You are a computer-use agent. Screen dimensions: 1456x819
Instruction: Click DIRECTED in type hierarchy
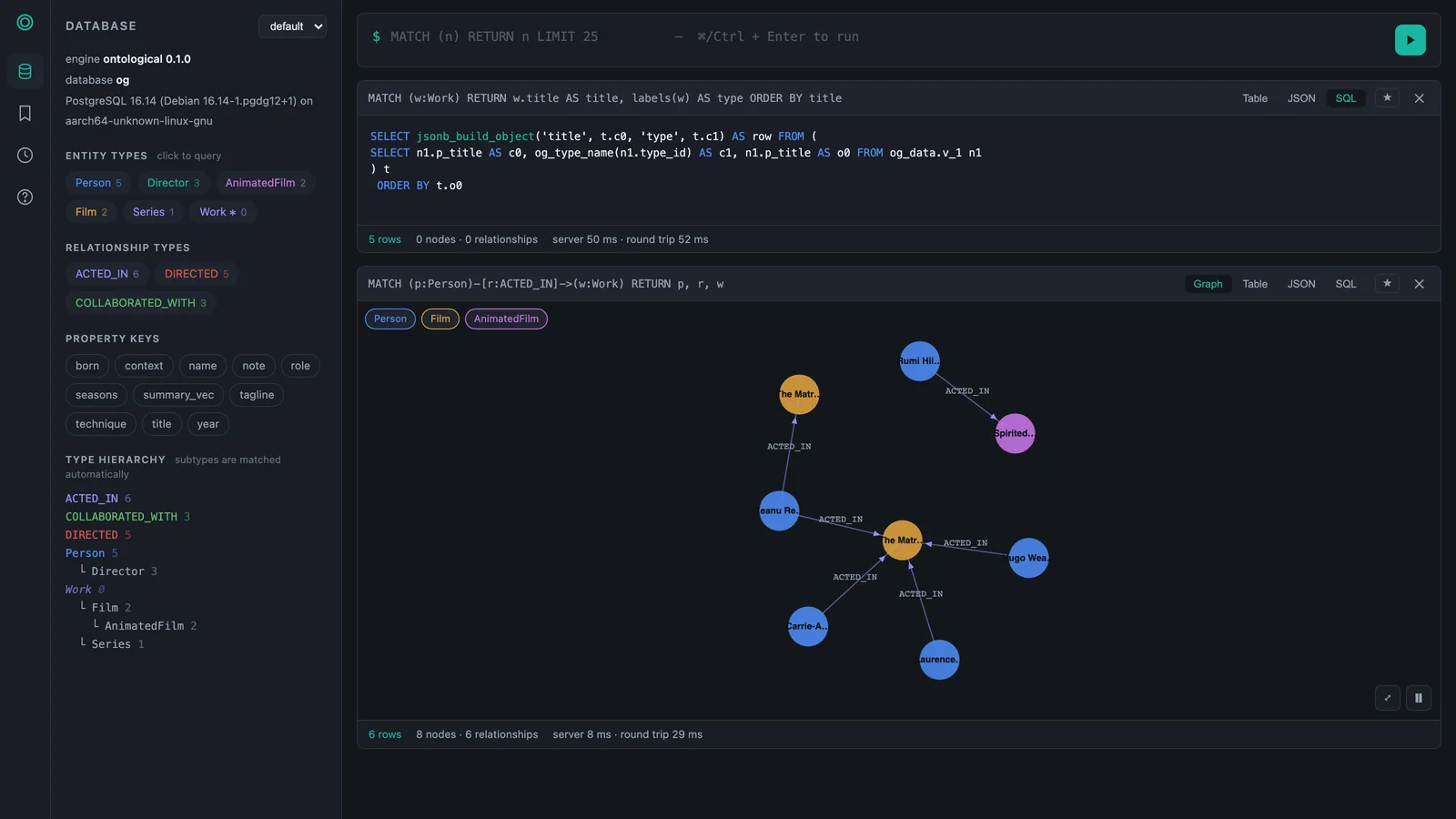pyautogui.click(x=92, y=535)
